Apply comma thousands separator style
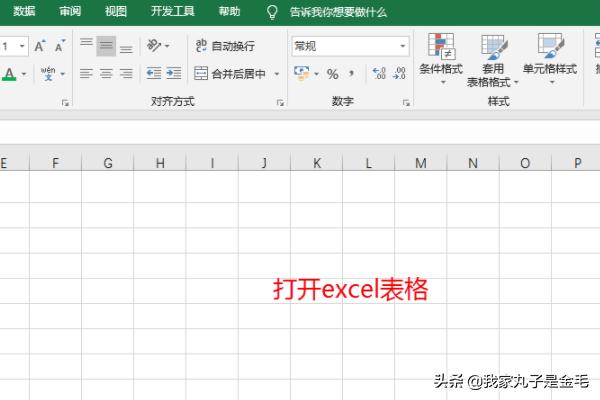 tap(352, 73)
